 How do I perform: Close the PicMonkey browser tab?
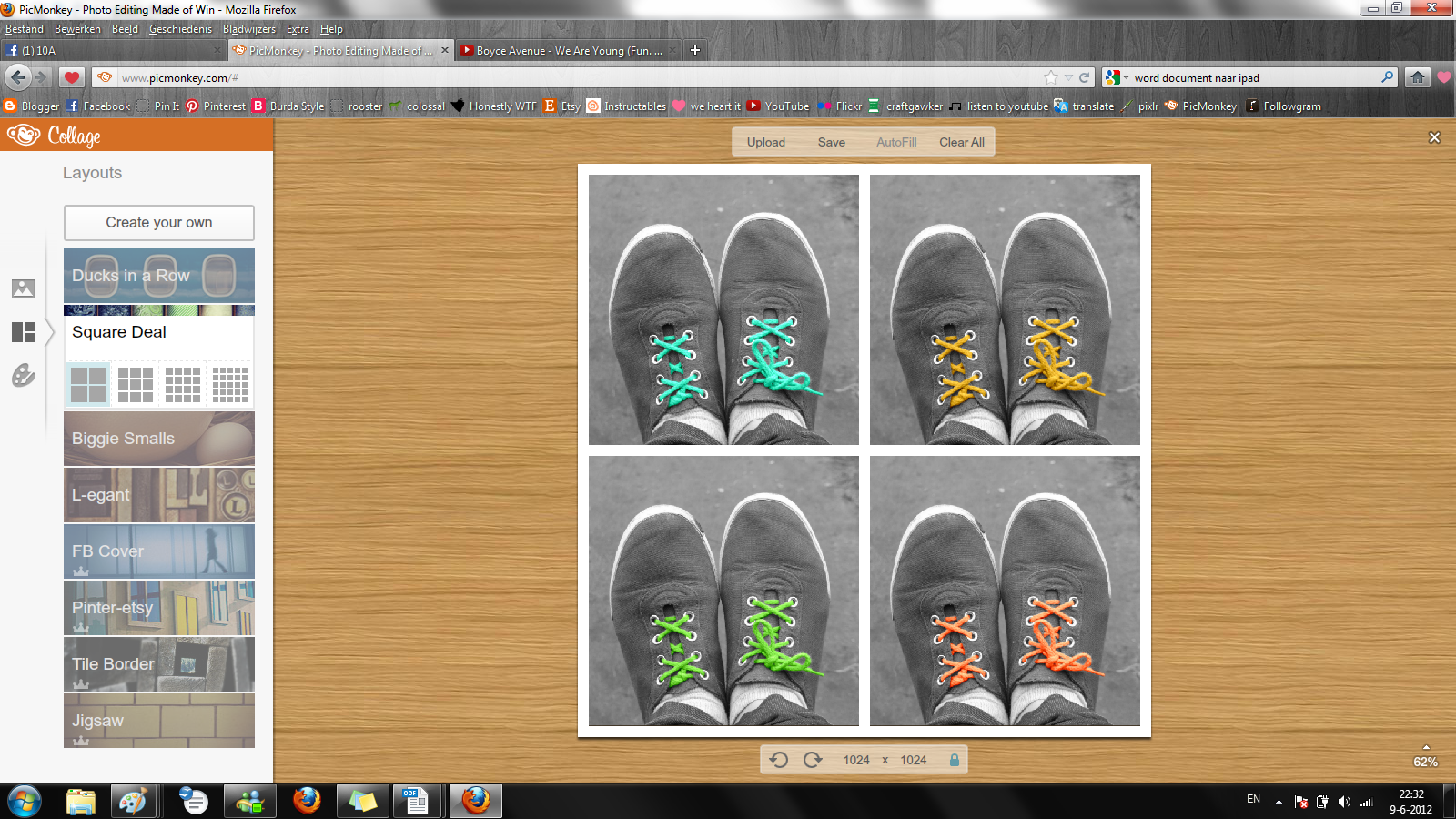445,50
